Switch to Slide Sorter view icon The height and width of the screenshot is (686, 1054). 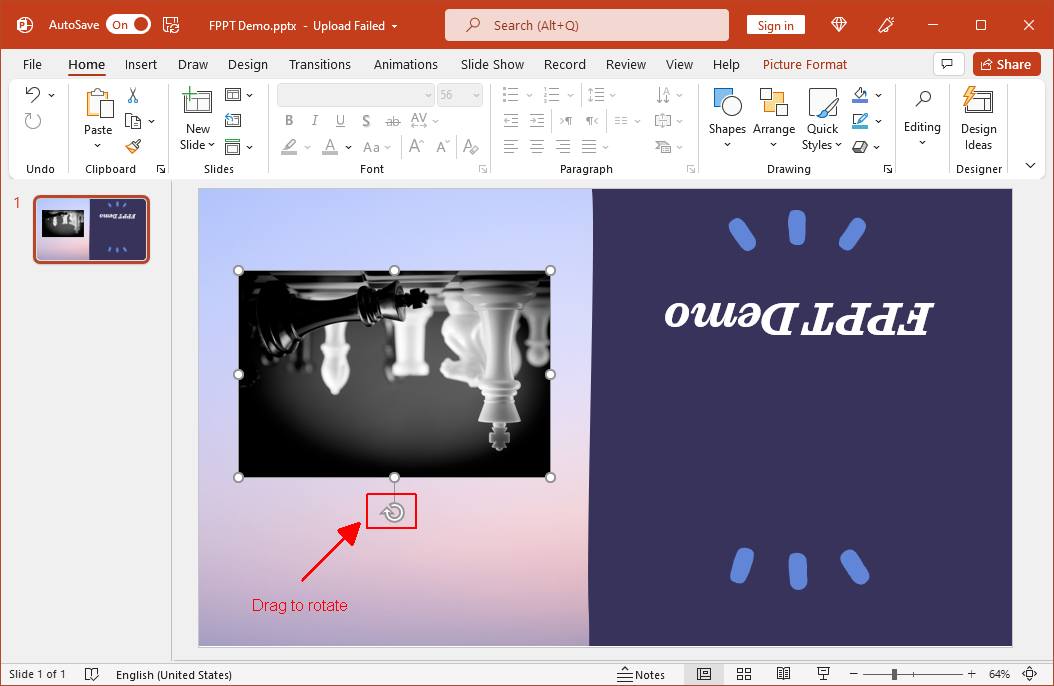pos(743,674)
